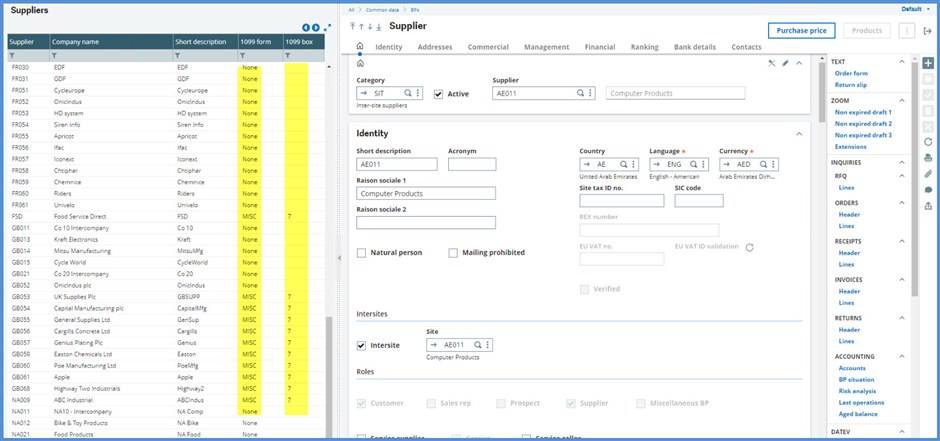Toggle the Intersite checkbox
940x441 pixels.
361,345
